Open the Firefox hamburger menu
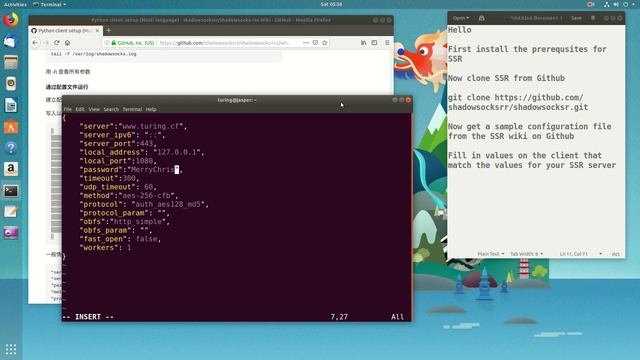This screenshot has width=640, height=360. point(387,42)
